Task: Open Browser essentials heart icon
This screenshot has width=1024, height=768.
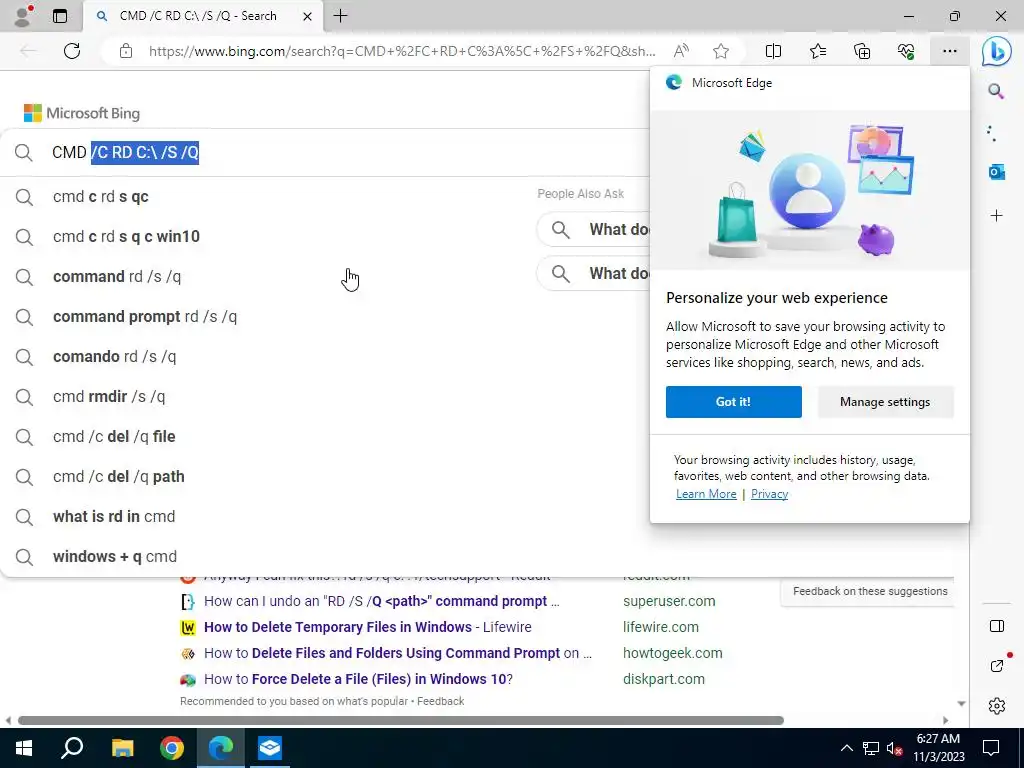Action: pyautogui.click(x=906, y=51)
